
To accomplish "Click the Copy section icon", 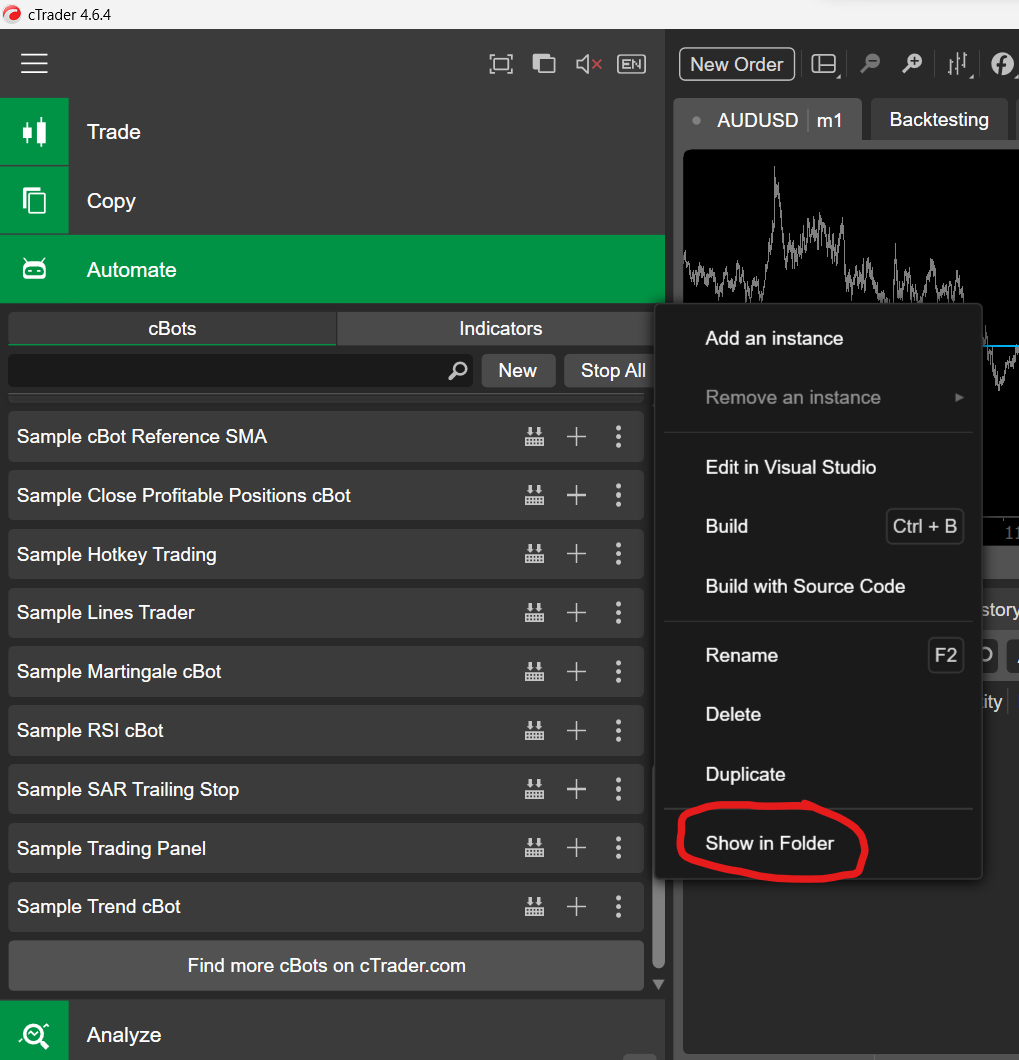I will click(x=34, y=201).
